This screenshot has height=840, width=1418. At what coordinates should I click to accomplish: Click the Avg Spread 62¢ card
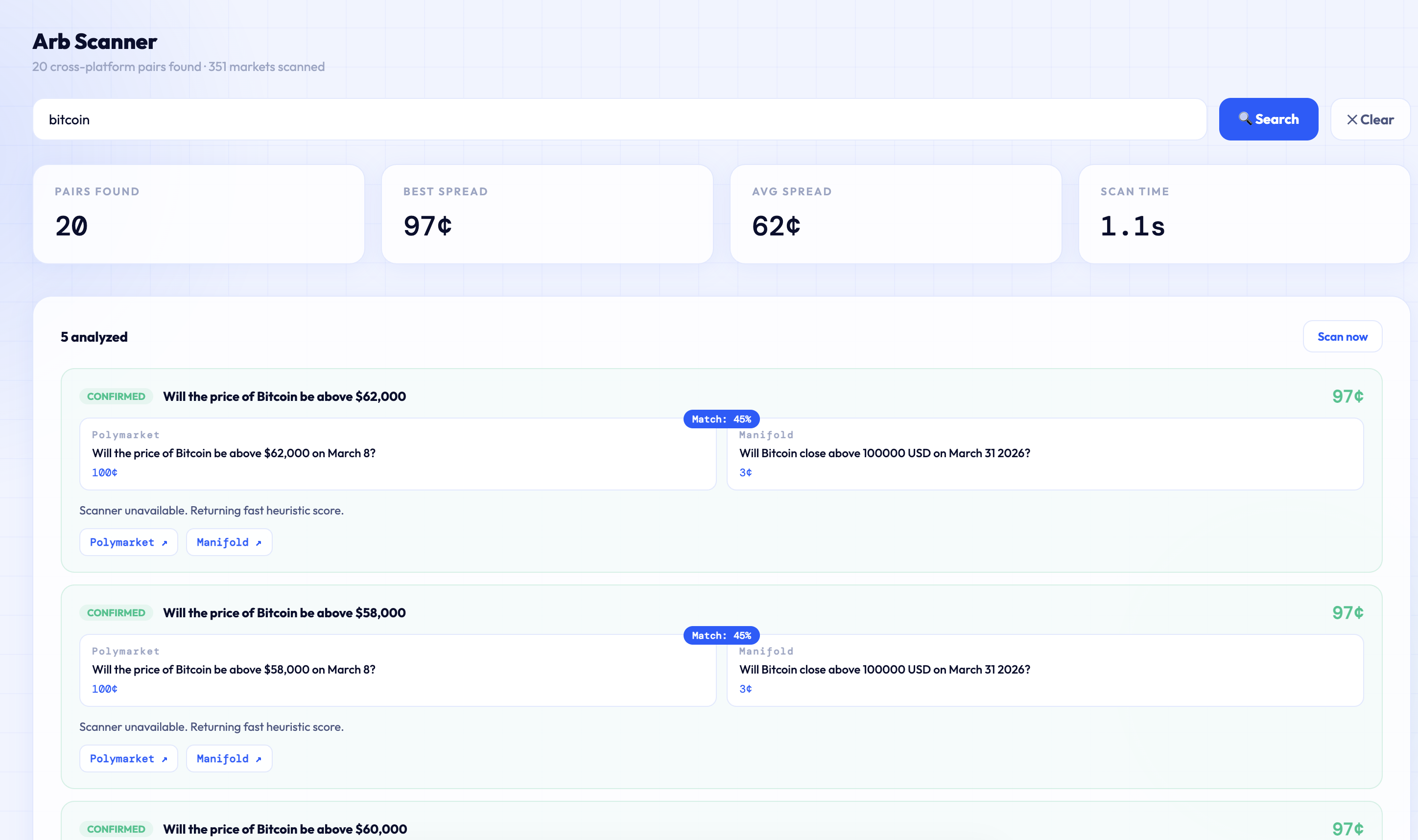[896, 214]
